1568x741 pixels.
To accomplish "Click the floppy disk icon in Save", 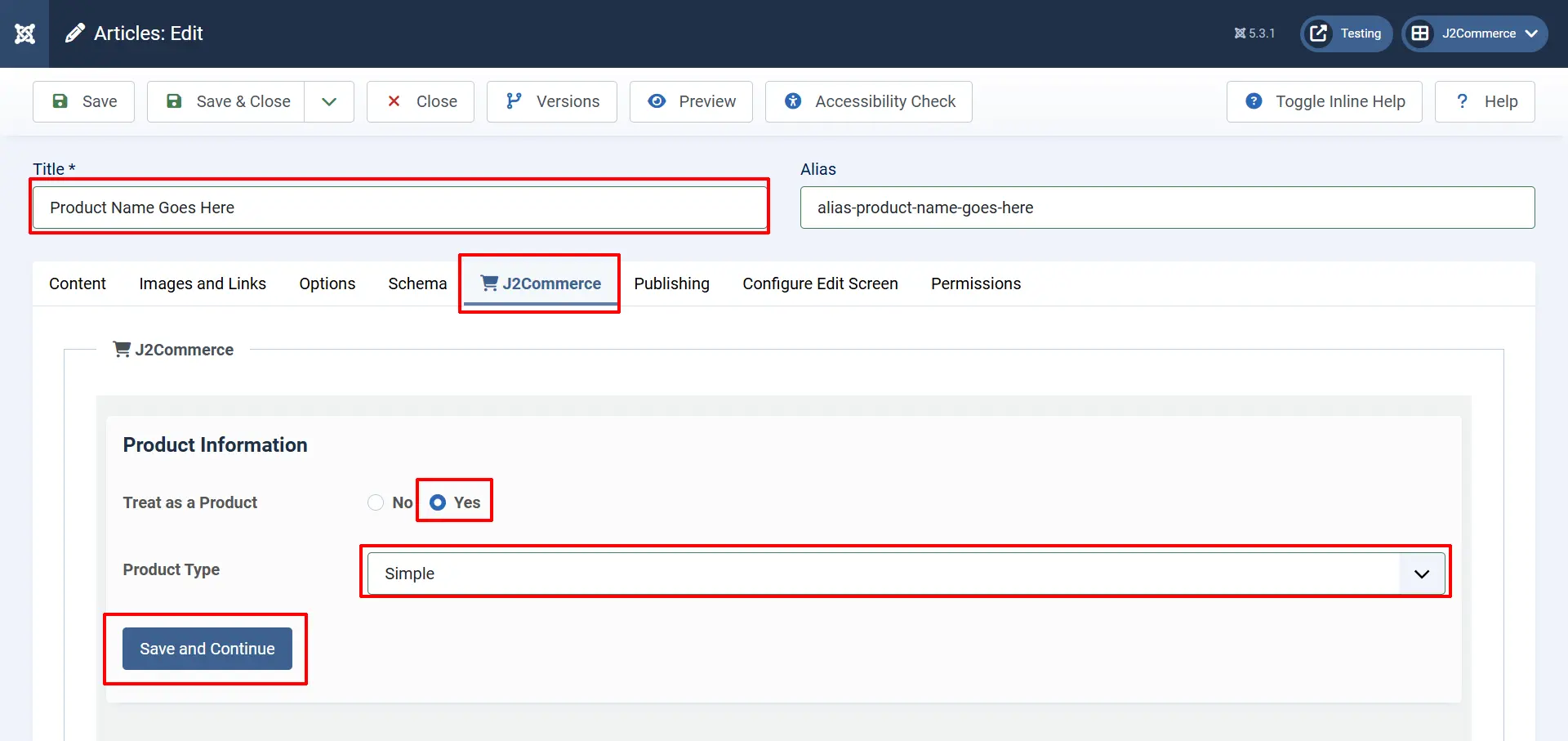I will [x=60, y=101].
